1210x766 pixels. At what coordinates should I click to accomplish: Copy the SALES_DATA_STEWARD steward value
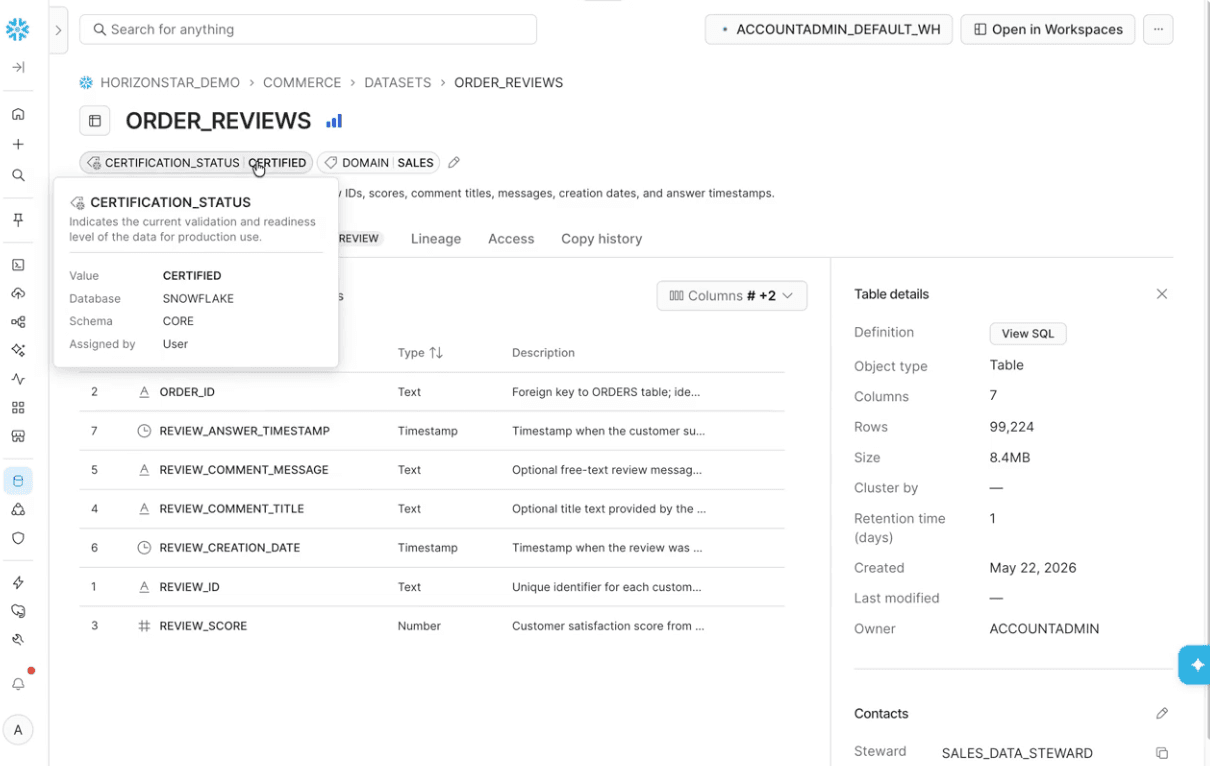pos(1161,753)
